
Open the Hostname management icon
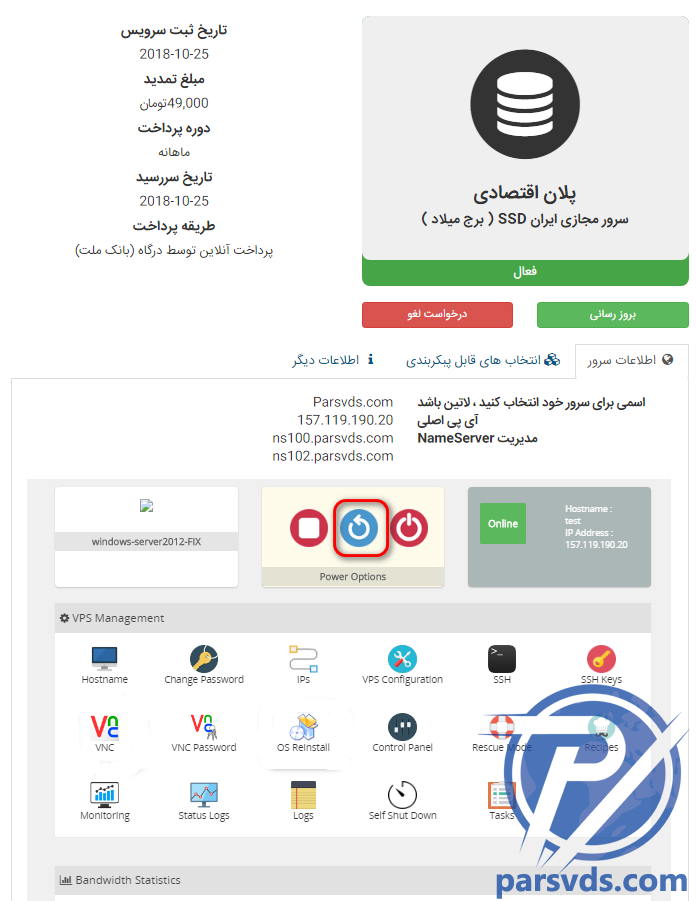pos(105,659)
